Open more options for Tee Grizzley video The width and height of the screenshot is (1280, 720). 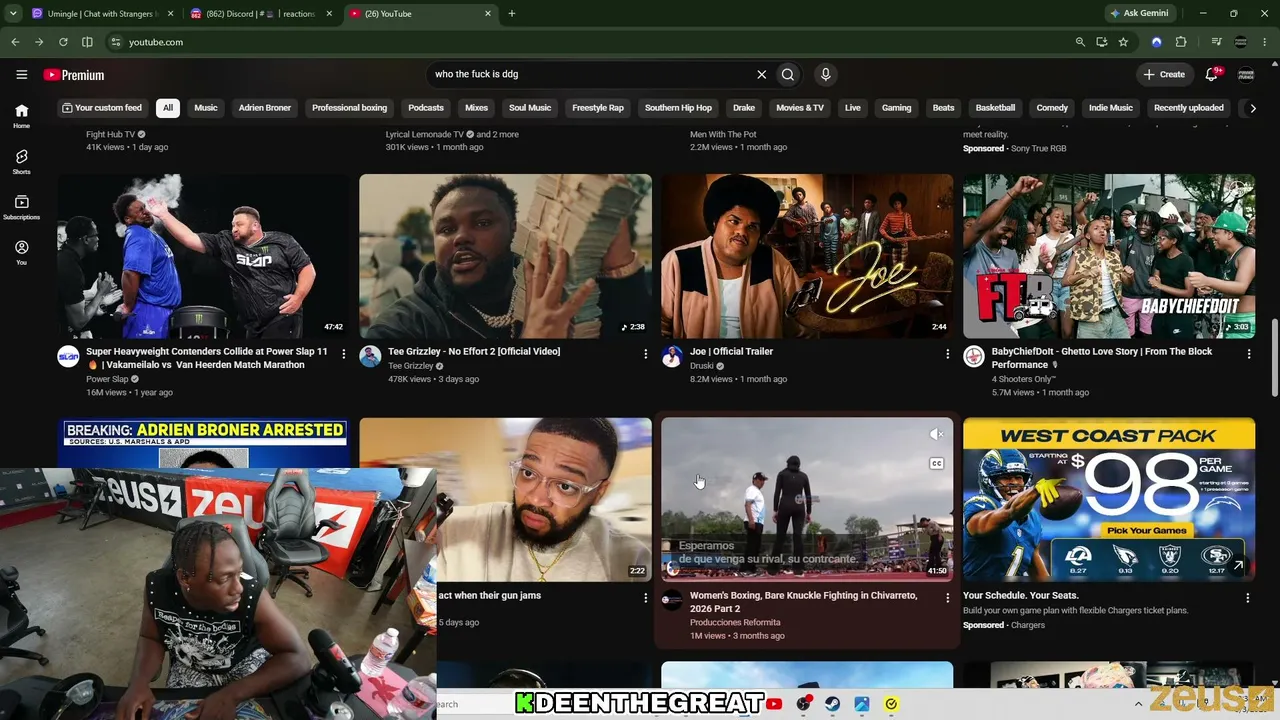[645, 354]
